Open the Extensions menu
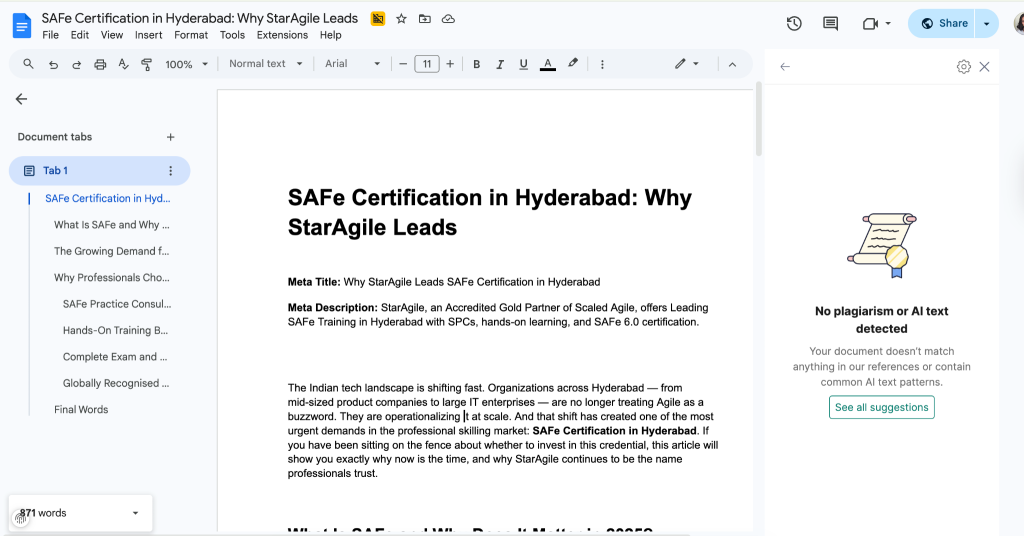Screen dimensions: 1024x536 point(282,35)
